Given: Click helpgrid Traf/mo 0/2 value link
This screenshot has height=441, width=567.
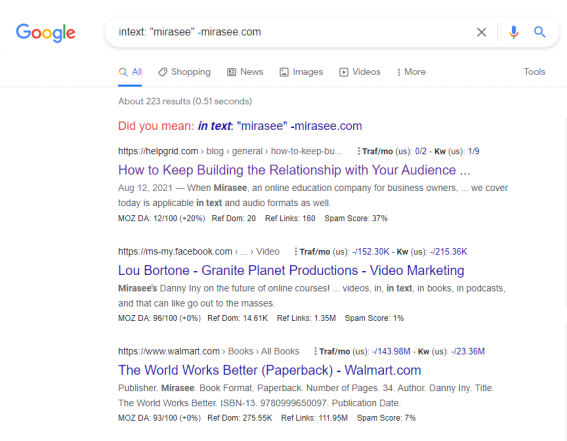Looking at the screenshot, I should [421, 151].
